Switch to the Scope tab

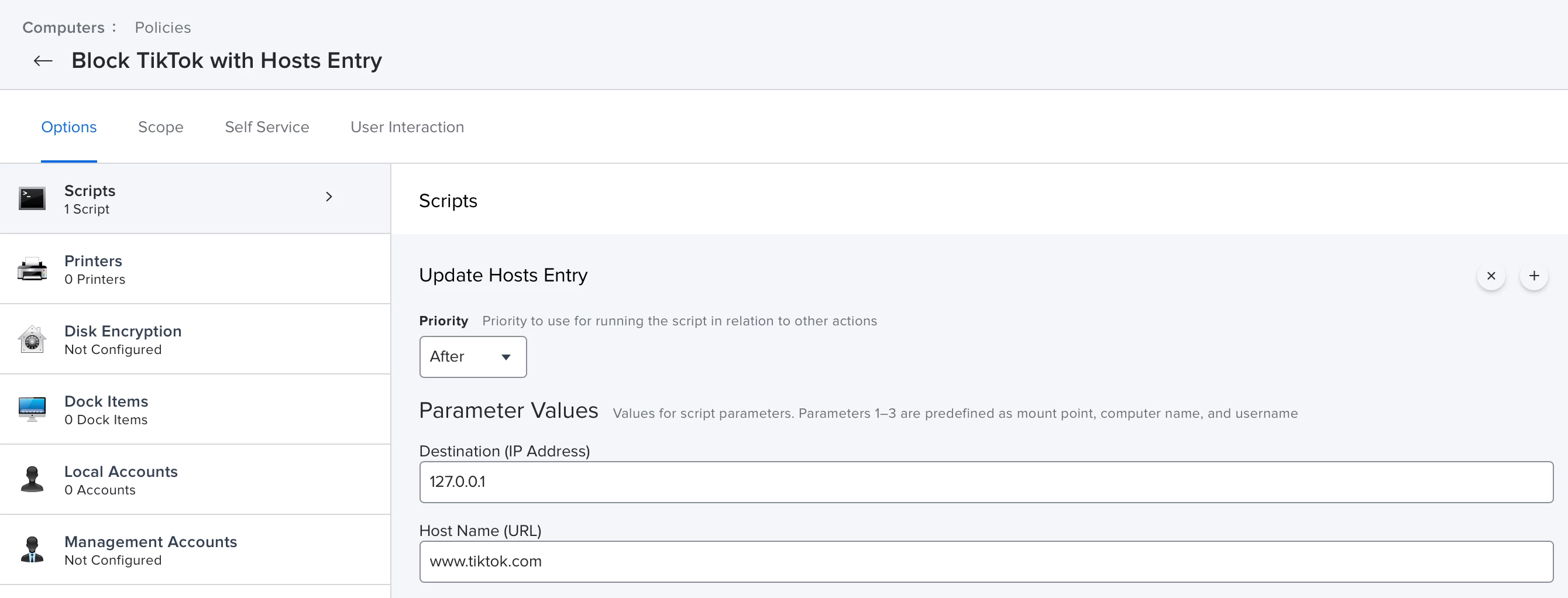[161, 128]
